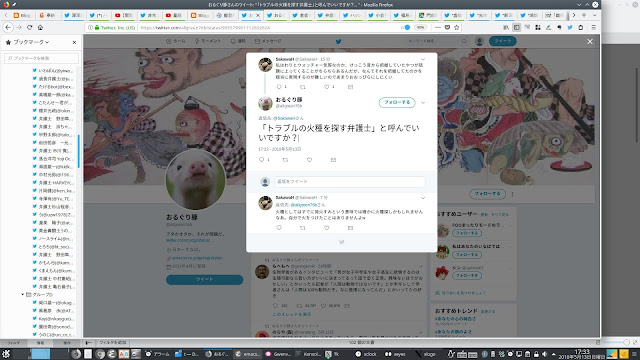
Task: Open Twitter モーメント navigation item
Action: pos(208,41)
